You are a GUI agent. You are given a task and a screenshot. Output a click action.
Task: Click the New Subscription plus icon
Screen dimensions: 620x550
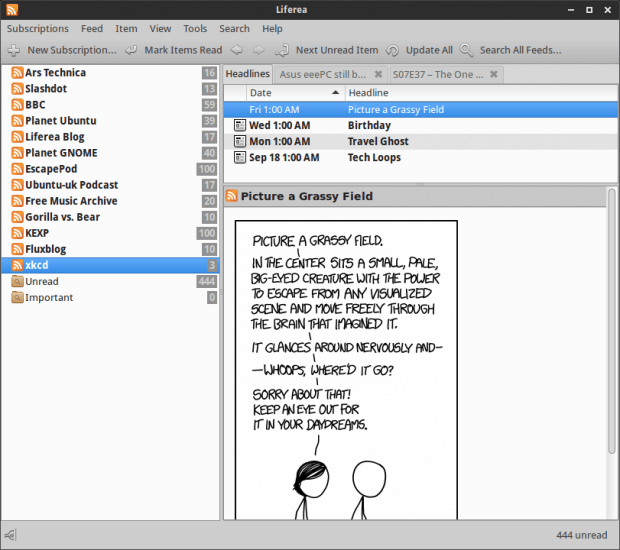coord(14,50)
